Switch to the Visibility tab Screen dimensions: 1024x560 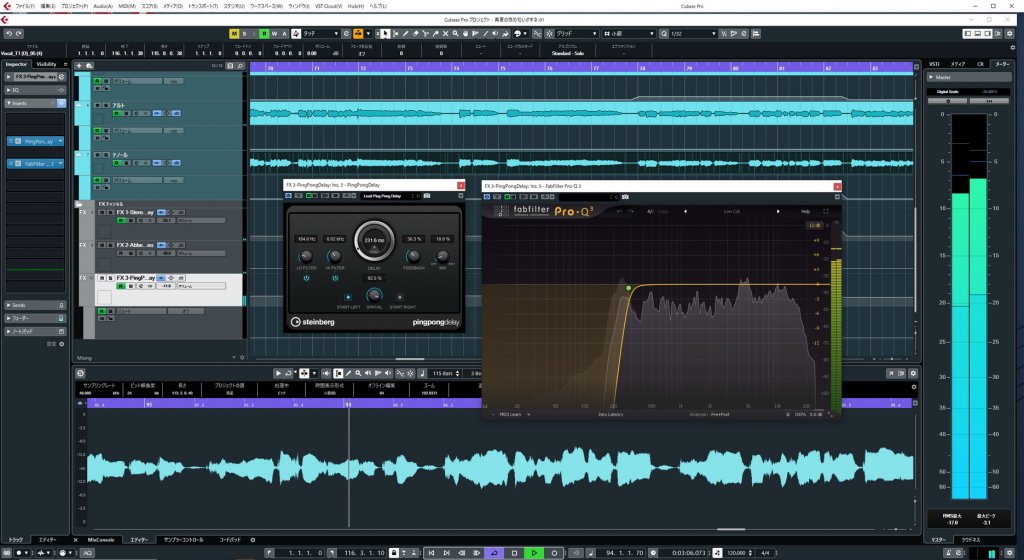pos(47,64)
